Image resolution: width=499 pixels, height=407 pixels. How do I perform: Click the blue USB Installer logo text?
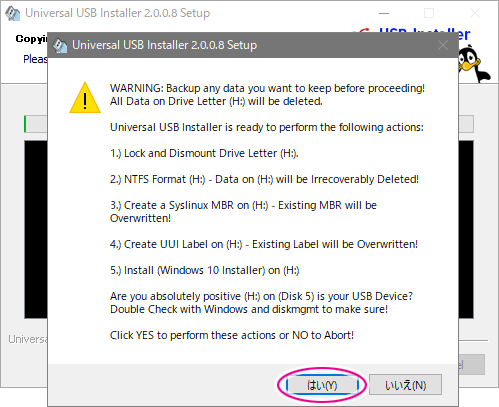tap(424, 33)
